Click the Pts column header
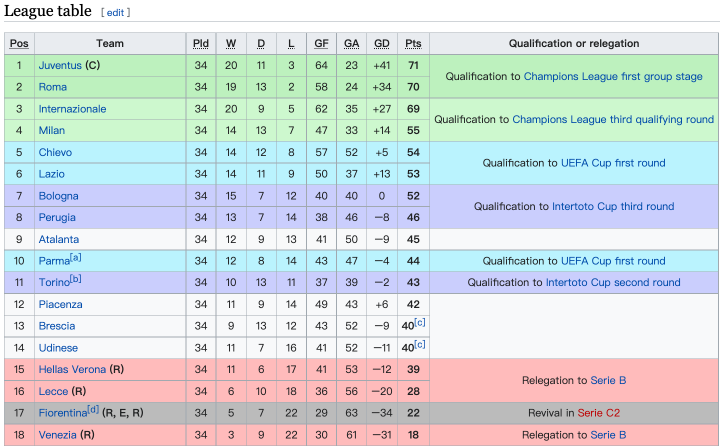The height and width of the screenshot is (446, 720). [413, 43]
